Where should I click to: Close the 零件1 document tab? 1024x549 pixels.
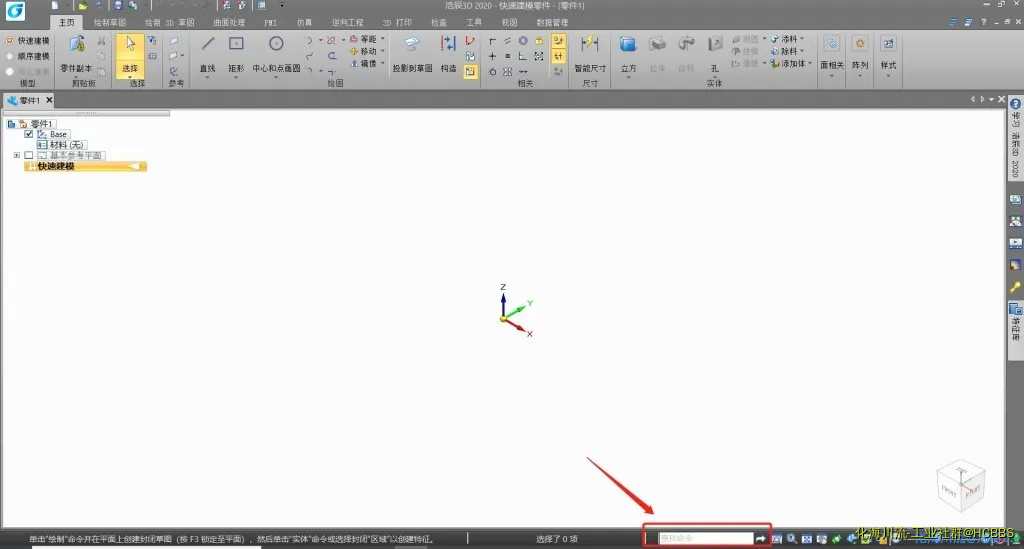tap(49, 100)
